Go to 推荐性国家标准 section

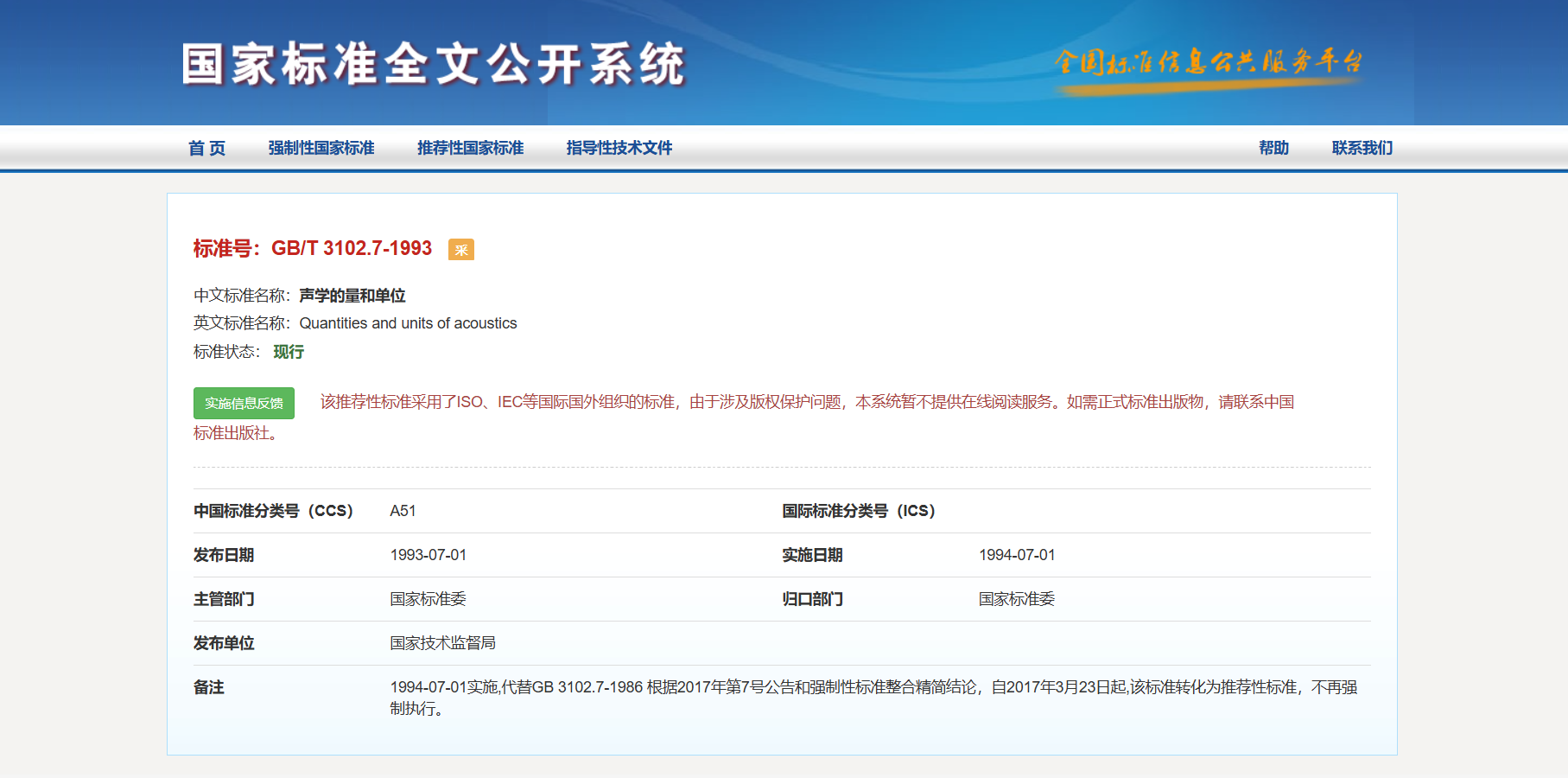pyautogui.click(x=470, y=148)
